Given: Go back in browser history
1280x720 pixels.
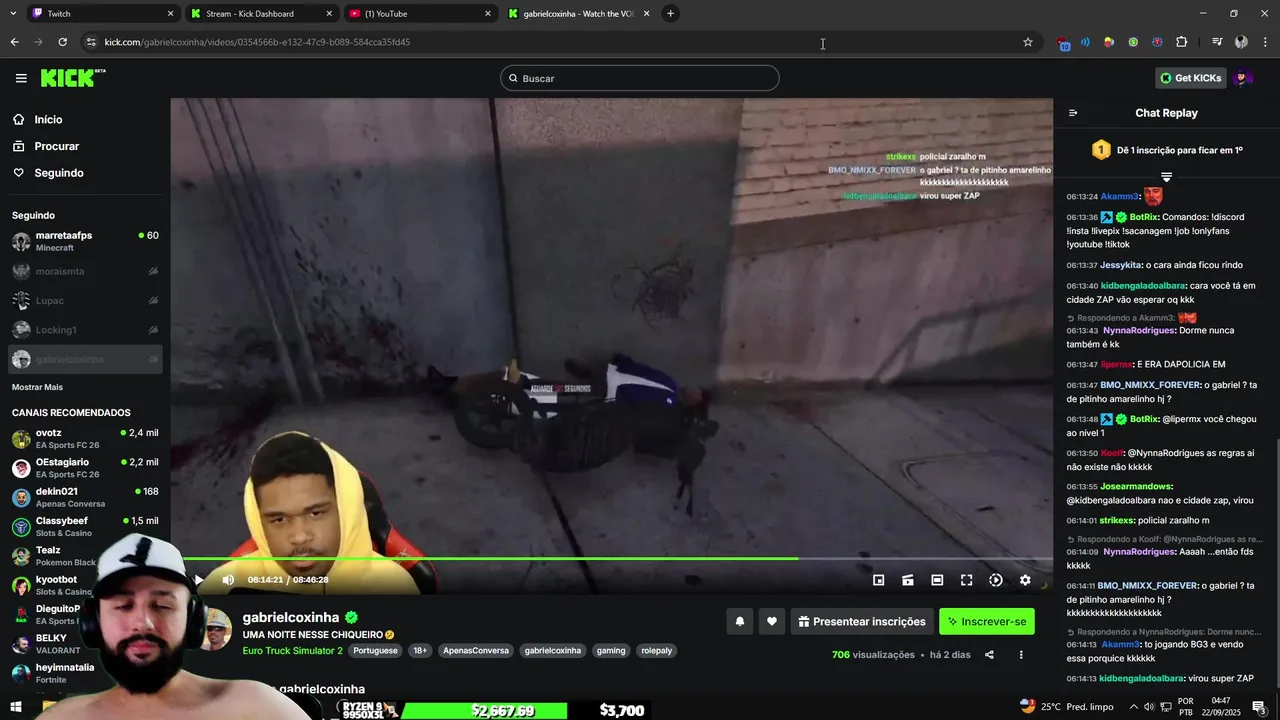Looking at the screenshot, I should (x=14, y=42).
